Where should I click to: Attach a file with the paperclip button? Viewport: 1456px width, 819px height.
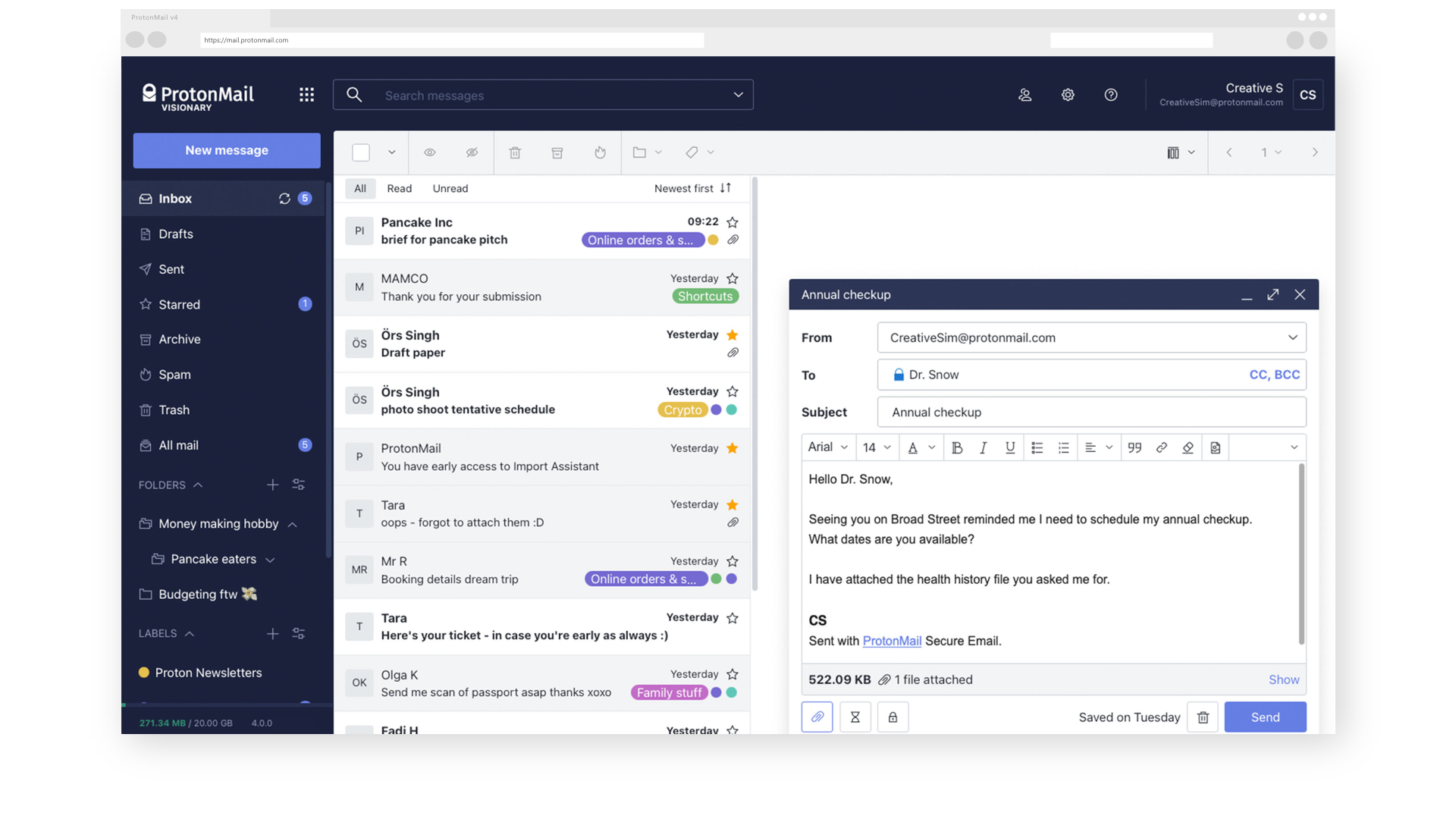[x=817, y=717]
